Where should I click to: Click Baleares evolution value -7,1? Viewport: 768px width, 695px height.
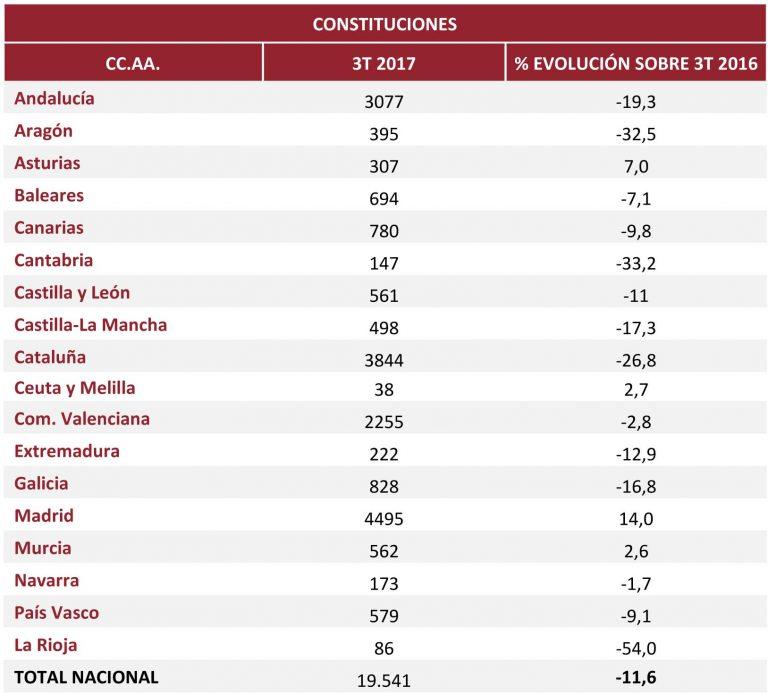[x=636, y=199]
